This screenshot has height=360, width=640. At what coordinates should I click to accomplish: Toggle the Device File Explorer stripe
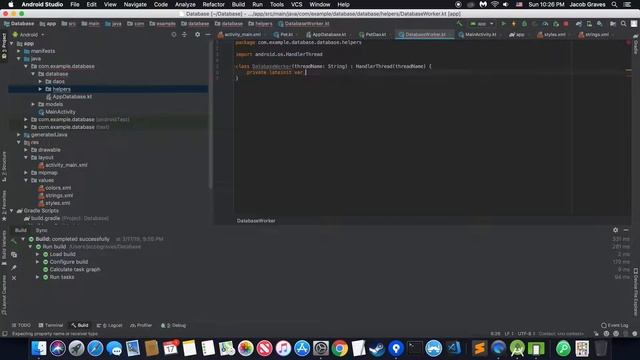[x=636, y=291]
